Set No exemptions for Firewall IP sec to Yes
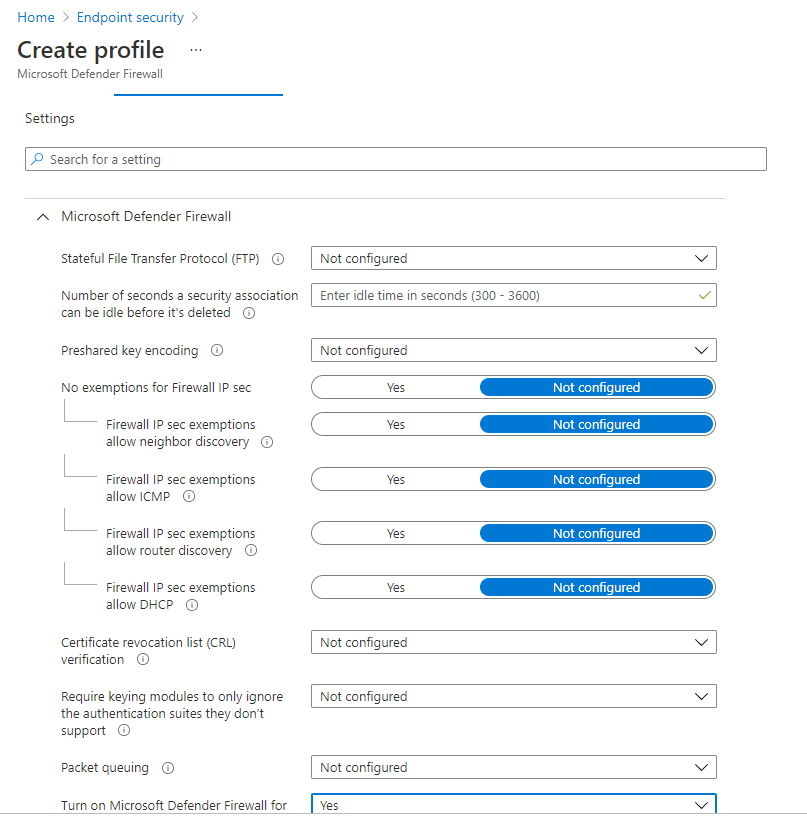Image resolution: width=807 pixels, height=826 pixels. coord(396,387)
